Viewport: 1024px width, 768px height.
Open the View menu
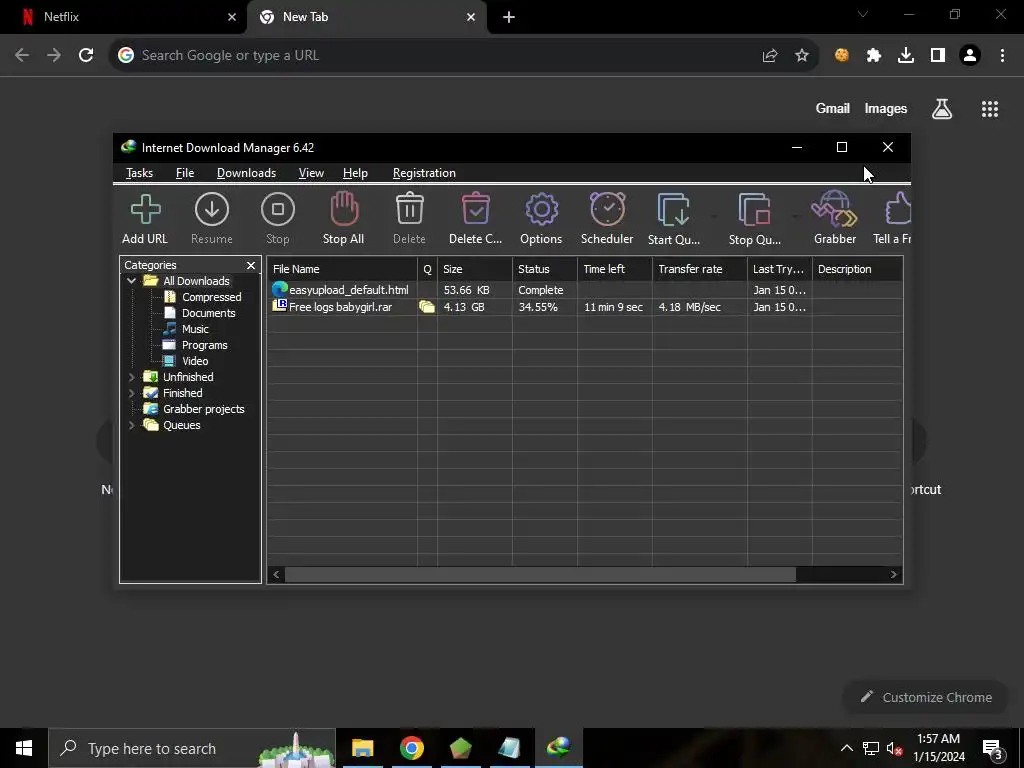click(311, 173)
